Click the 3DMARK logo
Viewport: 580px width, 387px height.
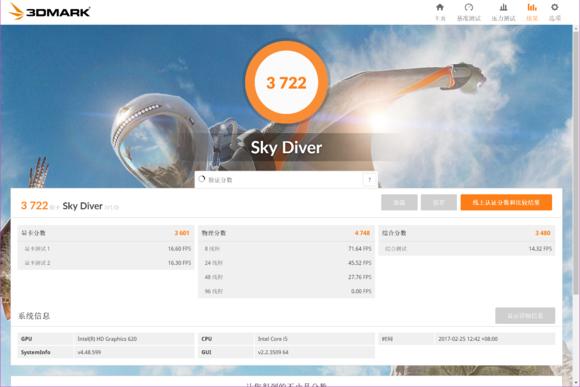(x=50, y=11)
